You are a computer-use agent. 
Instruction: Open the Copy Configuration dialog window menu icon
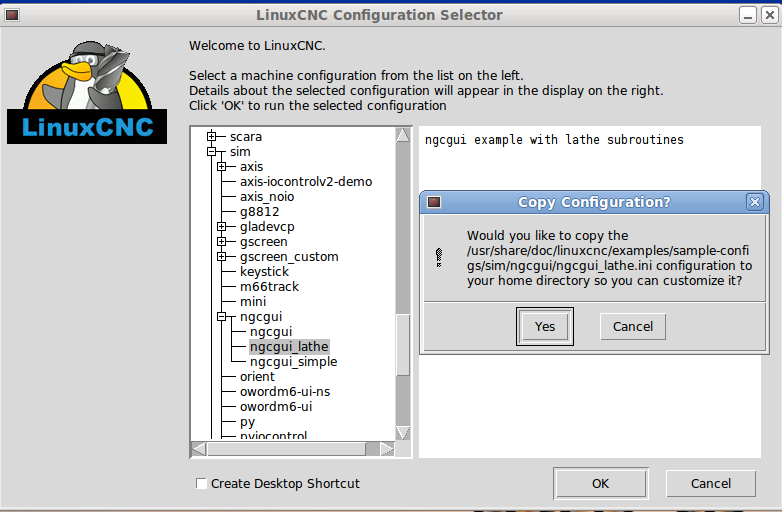click(434, 202)
